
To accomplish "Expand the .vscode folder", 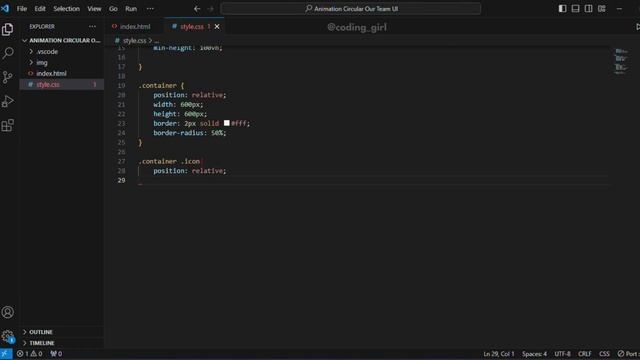I will (61, 52).
